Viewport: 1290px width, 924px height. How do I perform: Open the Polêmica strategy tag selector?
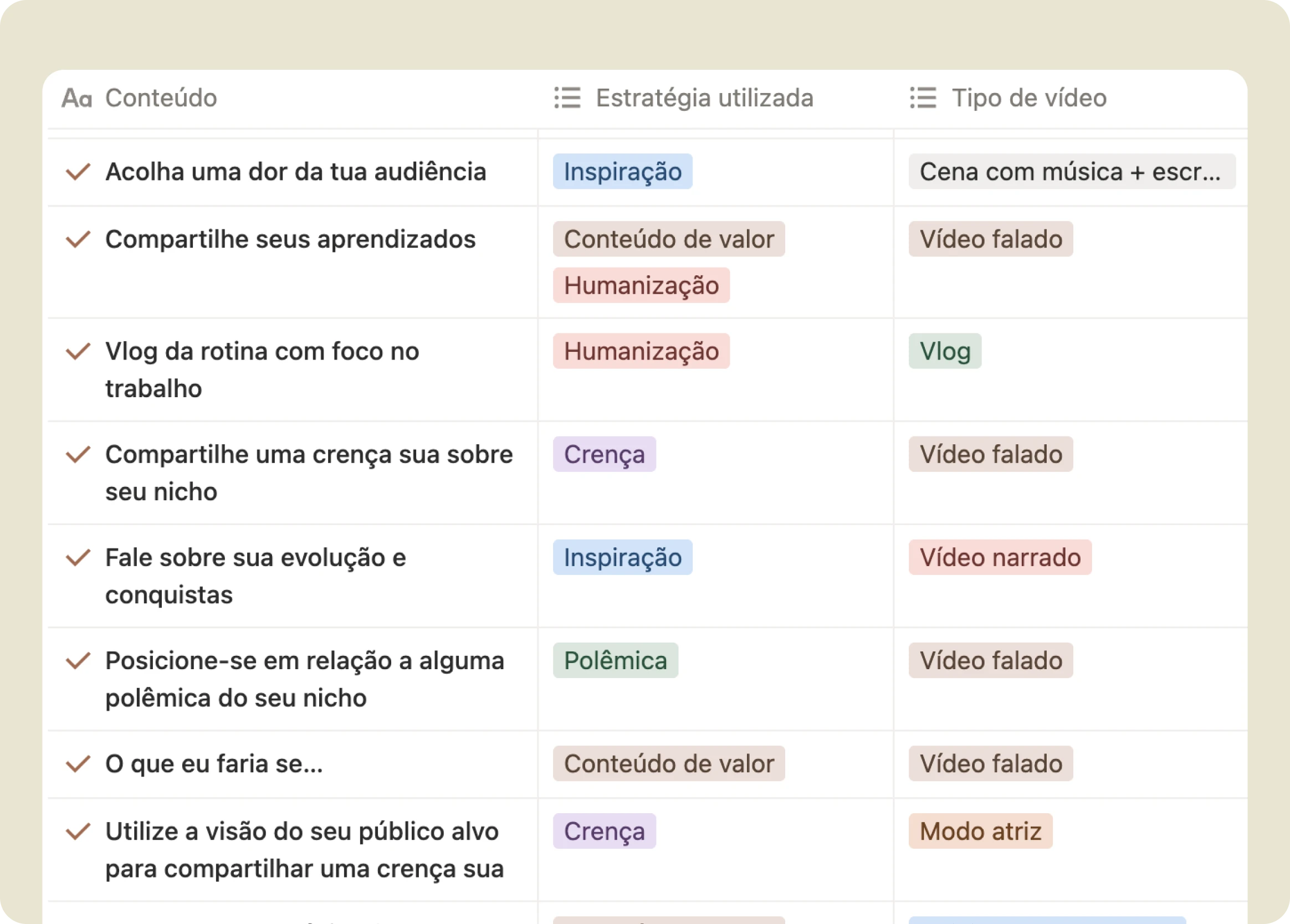coord(616,661)
